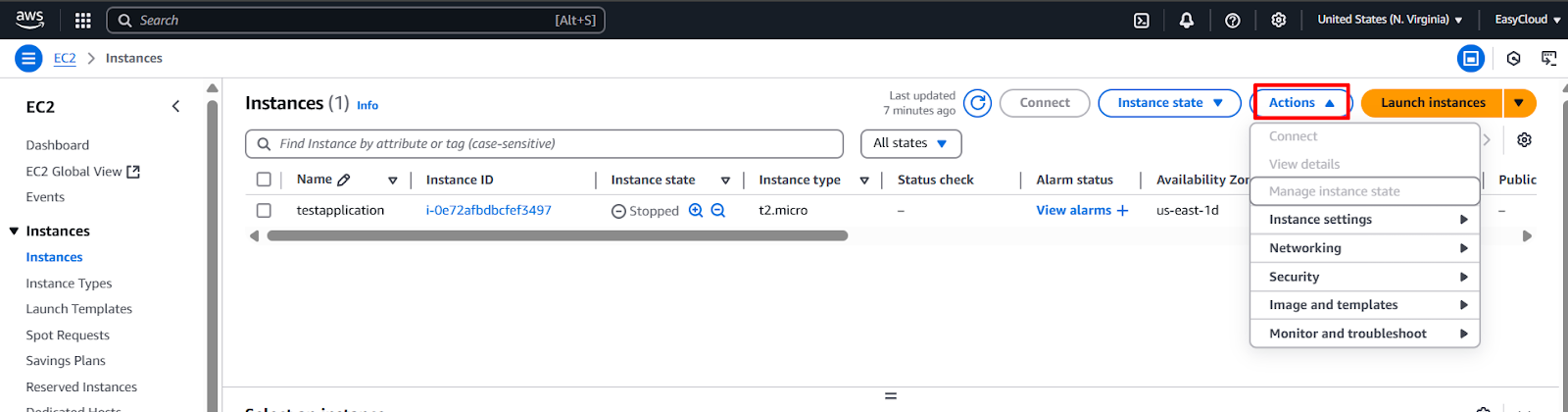The width and height of the screenshot is (1568, 412).
Task: Open Launch Templates in sidebar
Action: click(78, 309)
